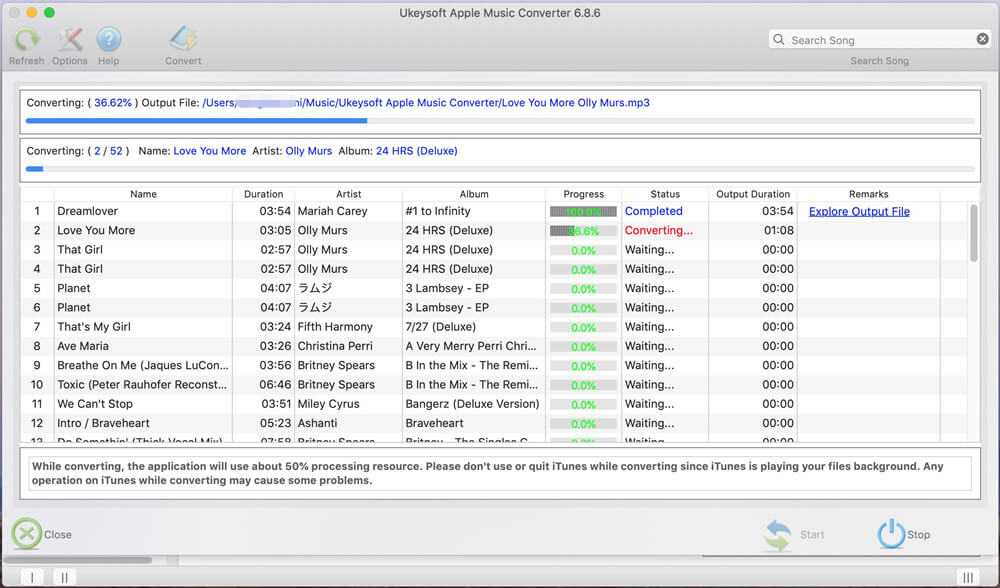Open Help via the question mark icon
The height and width of the screenshot is (588, 1000).
coord(108,40)
